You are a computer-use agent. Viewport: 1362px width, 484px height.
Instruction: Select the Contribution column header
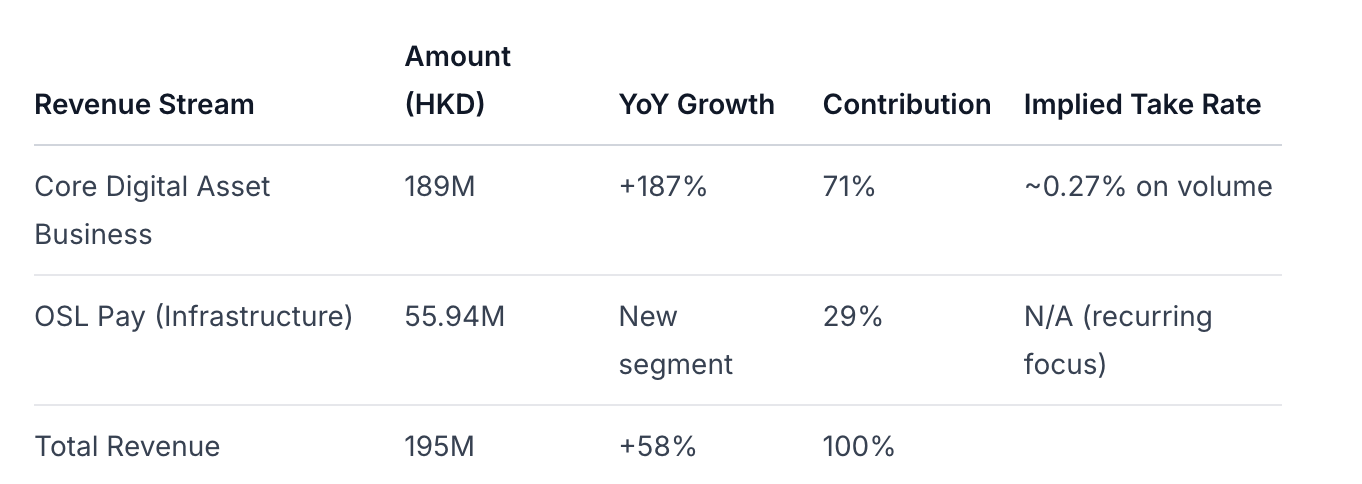(x=906, y=104)
